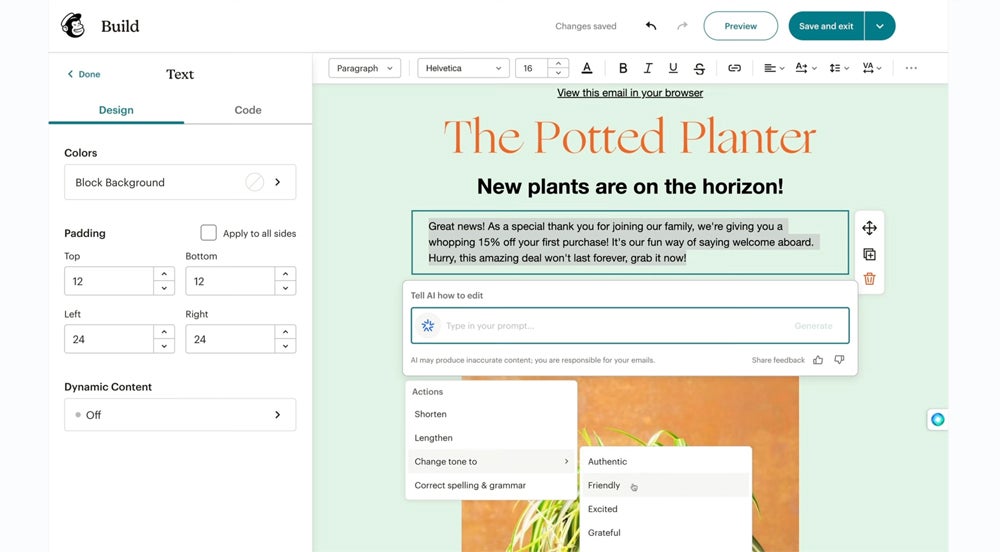Duplicate the block using copy icon
Screen dimensions: 1000x552
coord(869,254)
